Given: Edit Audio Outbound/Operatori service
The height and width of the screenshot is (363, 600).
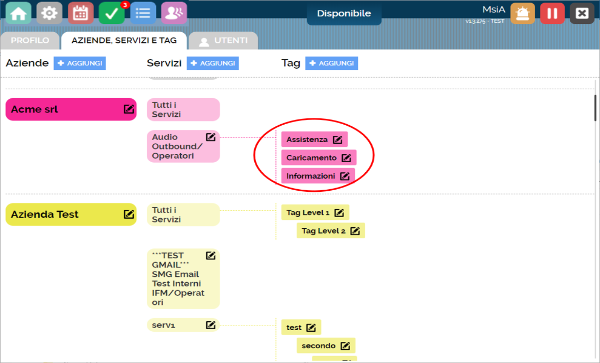Looking at the screenshot, I should (210, 137).
